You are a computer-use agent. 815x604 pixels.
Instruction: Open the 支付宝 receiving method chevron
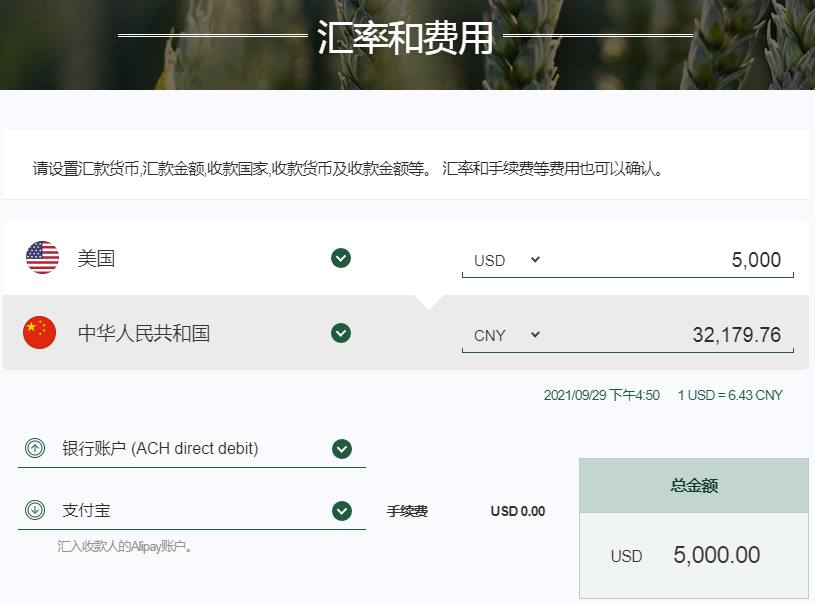[342, 511]
